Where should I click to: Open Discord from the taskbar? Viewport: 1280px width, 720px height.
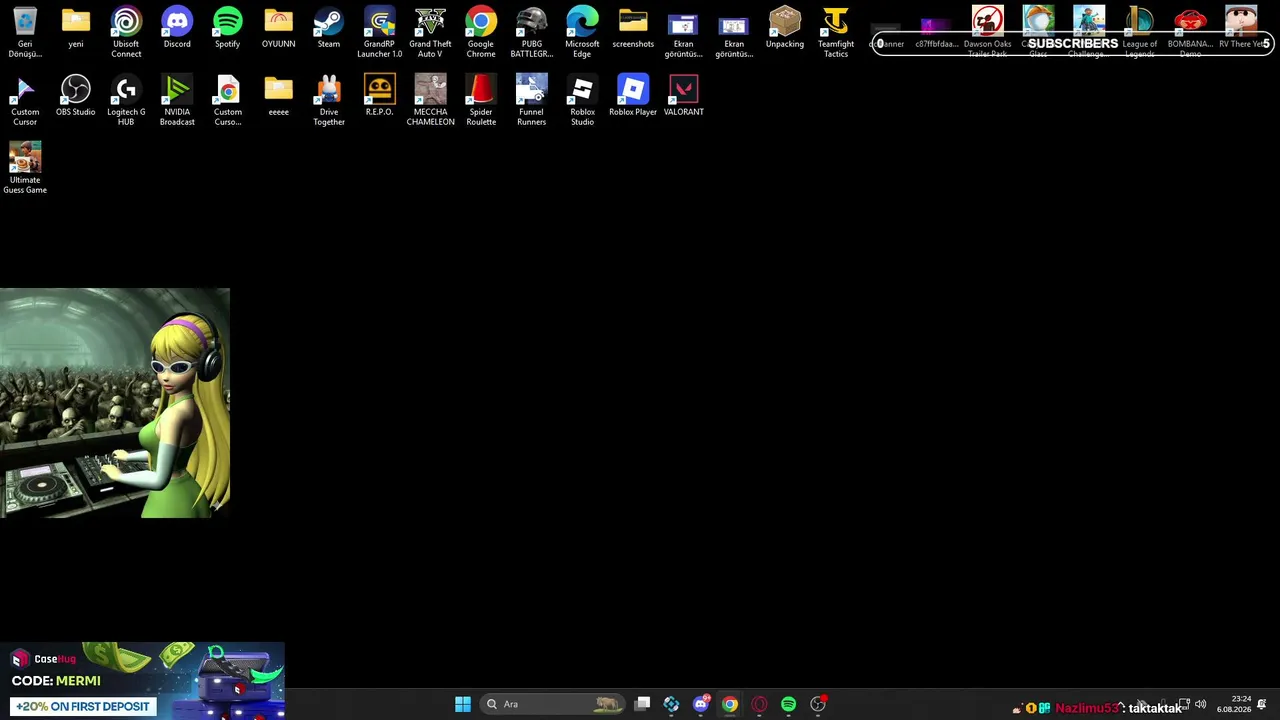(701, 704)
